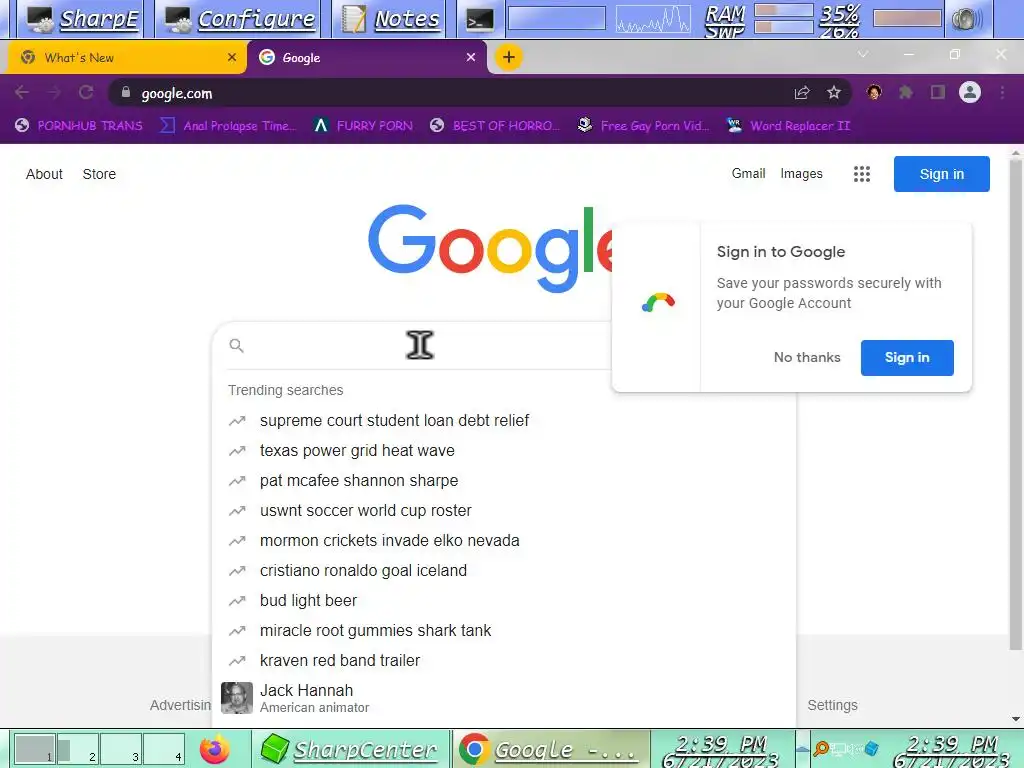The height and width of the screenshot is (768, 1024).
Task: Open a new tab with plus button
Action: (x=509, y=57)
